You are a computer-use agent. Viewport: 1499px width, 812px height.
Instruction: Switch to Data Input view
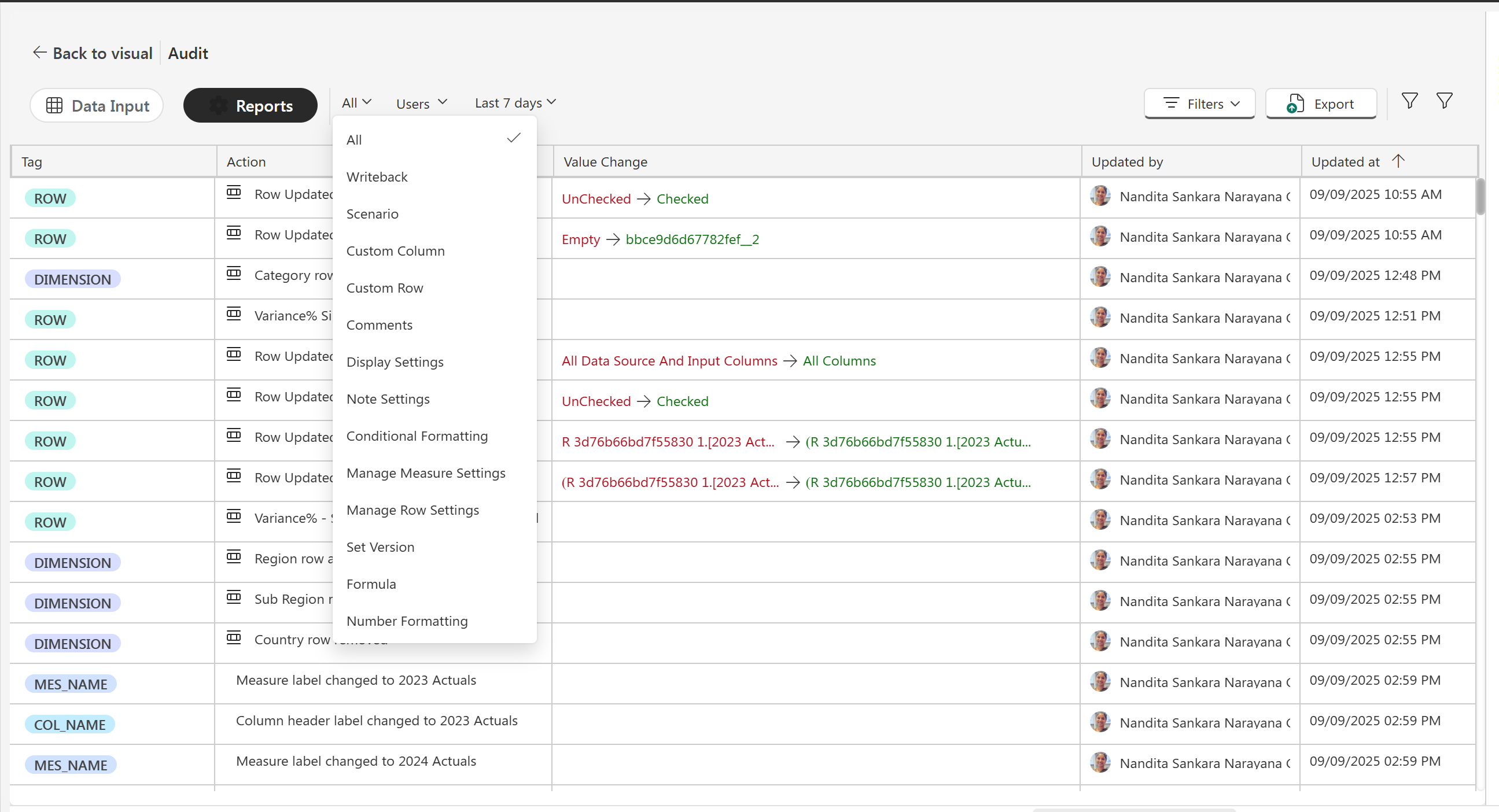pos(97,106)
